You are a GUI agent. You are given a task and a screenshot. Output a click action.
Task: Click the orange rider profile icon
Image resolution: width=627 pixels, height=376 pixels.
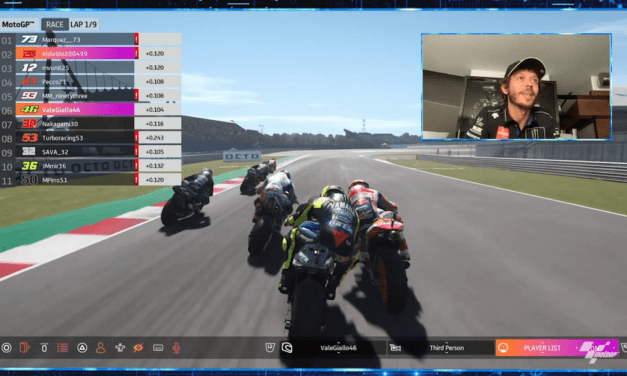point(100,348)
